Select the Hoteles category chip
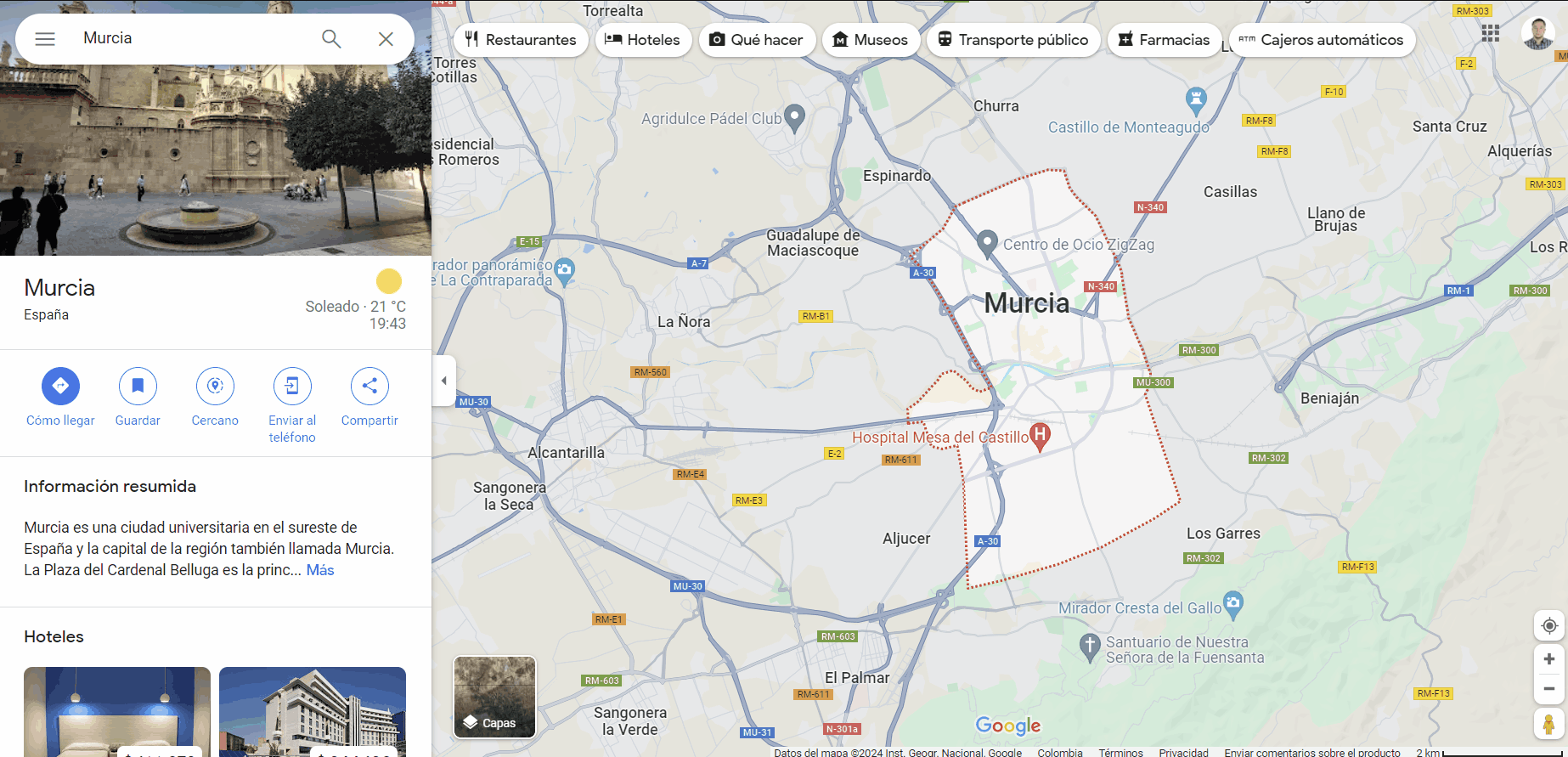The width and height of the screenshot is (1568, 757). pyautogui.click(x=642, y=40)
